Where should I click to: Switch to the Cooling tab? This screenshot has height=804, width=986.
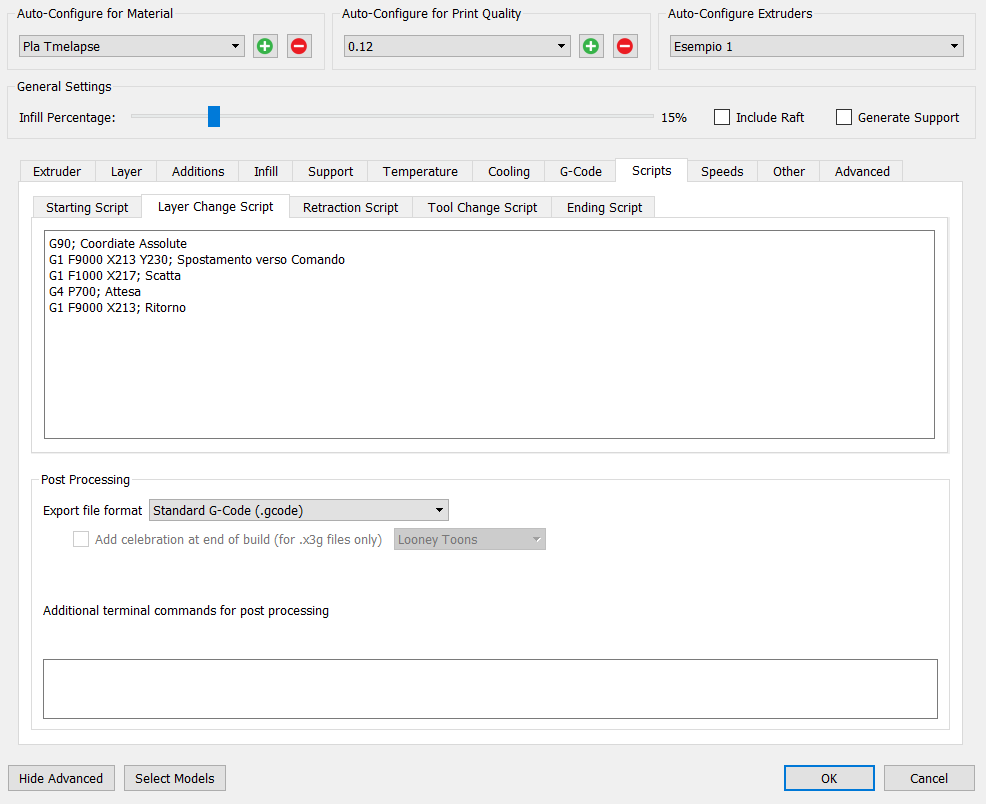point(509,172)
